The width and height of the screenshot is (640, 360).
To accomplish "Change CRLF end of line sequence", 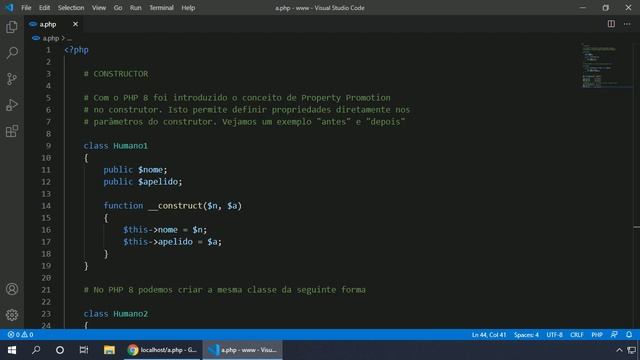I will coord(577,335).
